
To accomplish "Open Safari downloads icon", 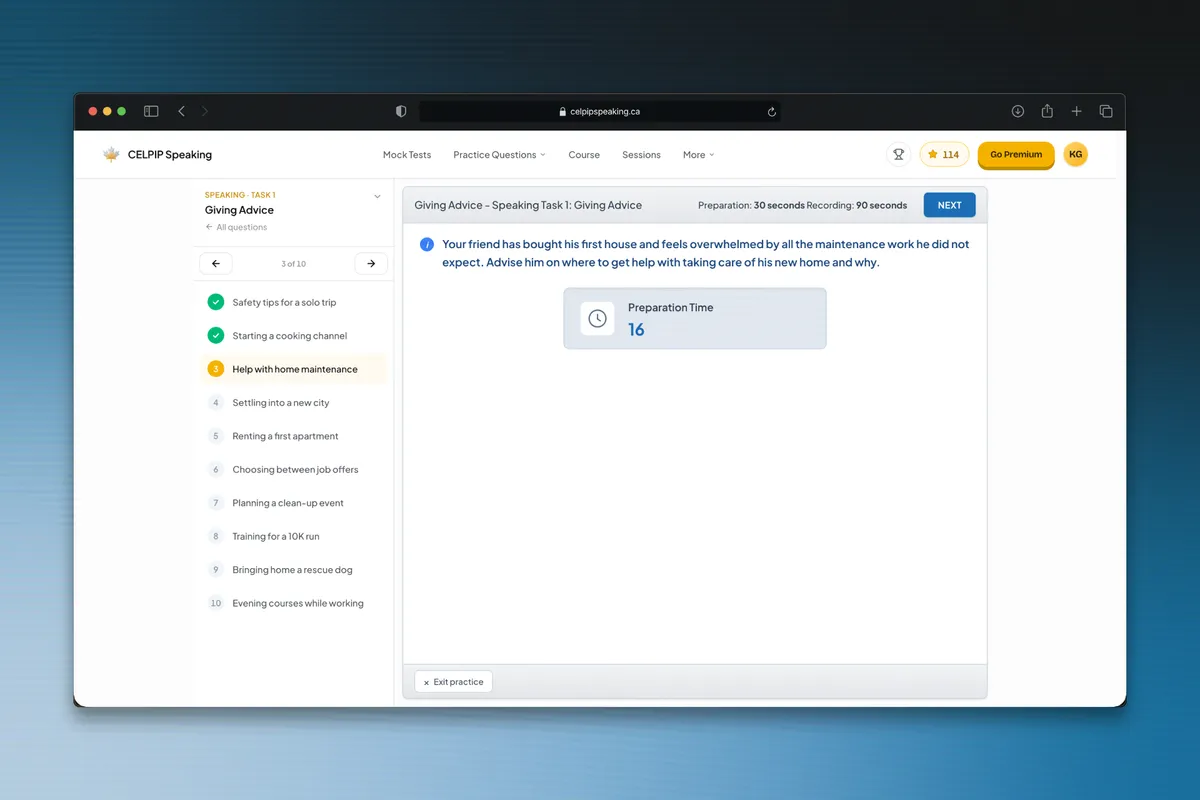I will 1018,111.
